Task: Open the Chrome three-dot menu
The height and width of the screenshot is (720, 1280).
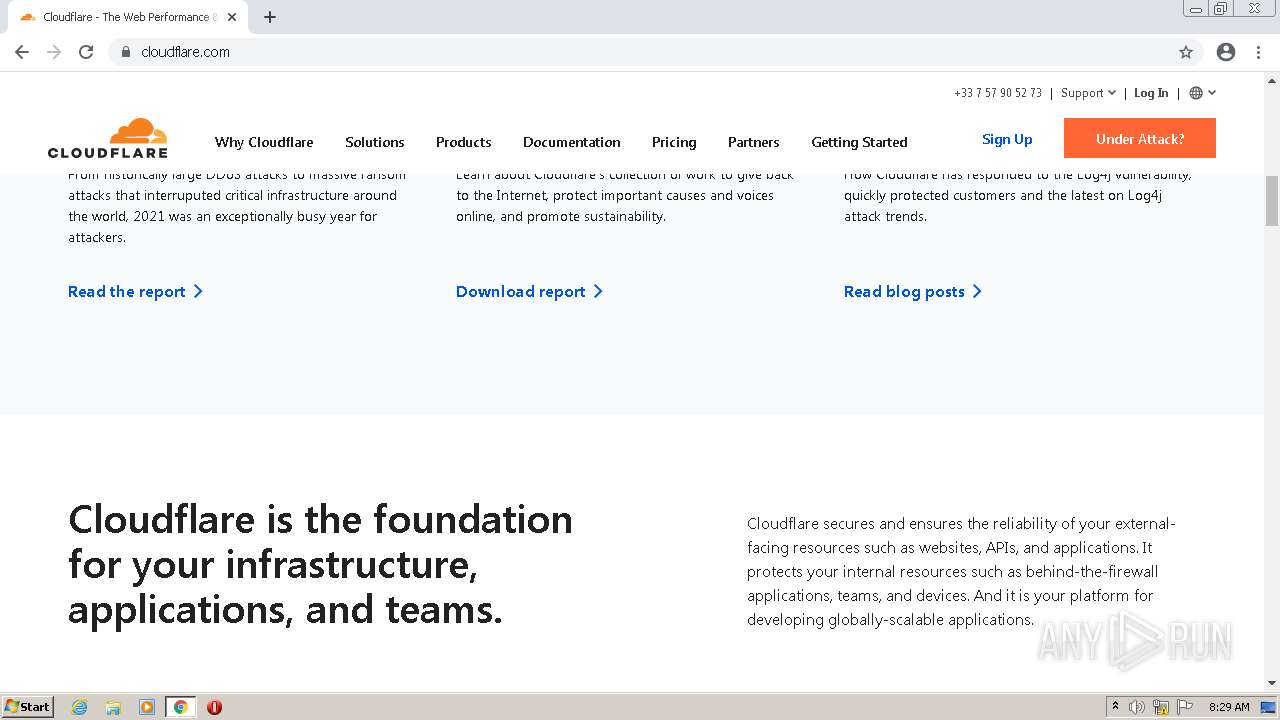Action: pyautogui.click(x=1258, y=52)
